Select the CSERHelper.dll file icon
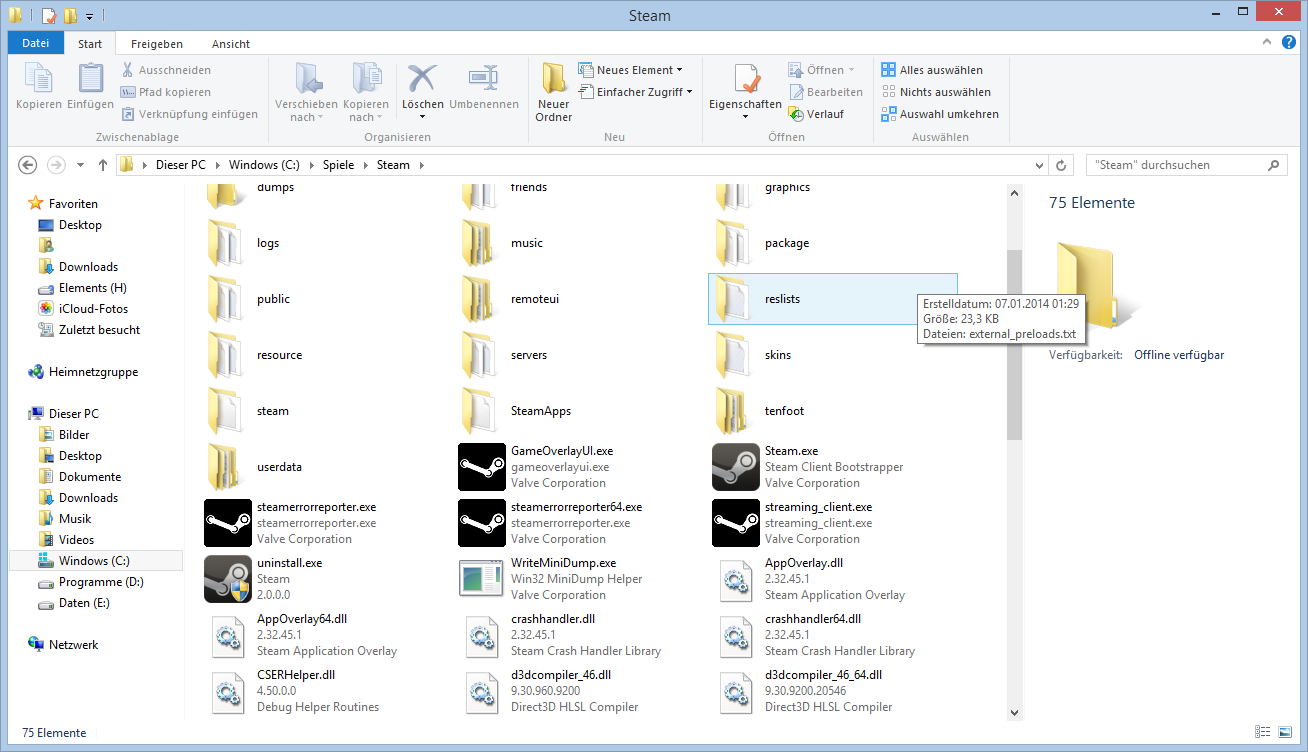This screenshot has height=752, width=1308. (228, 691)
